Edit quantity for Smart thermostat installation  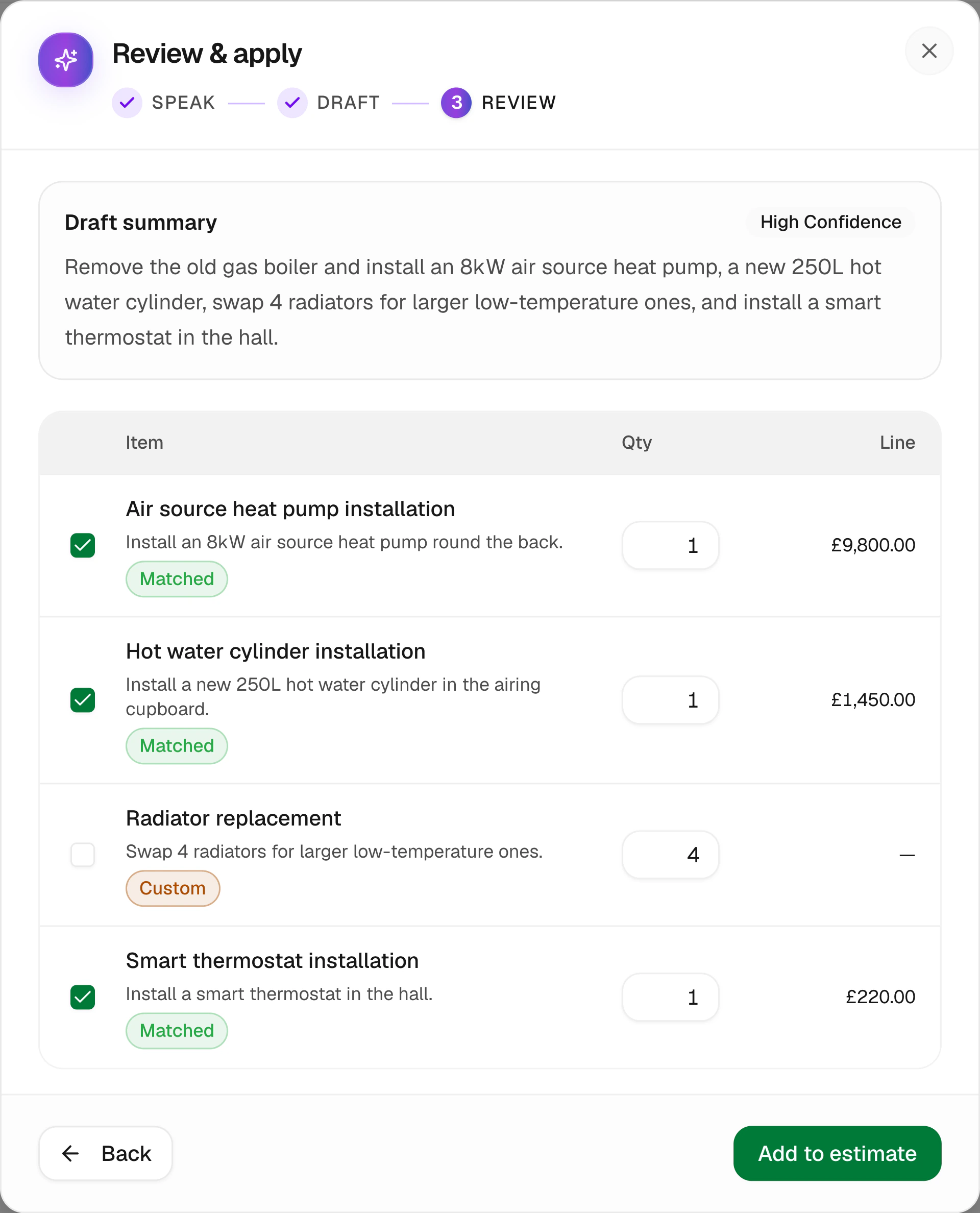670,997
